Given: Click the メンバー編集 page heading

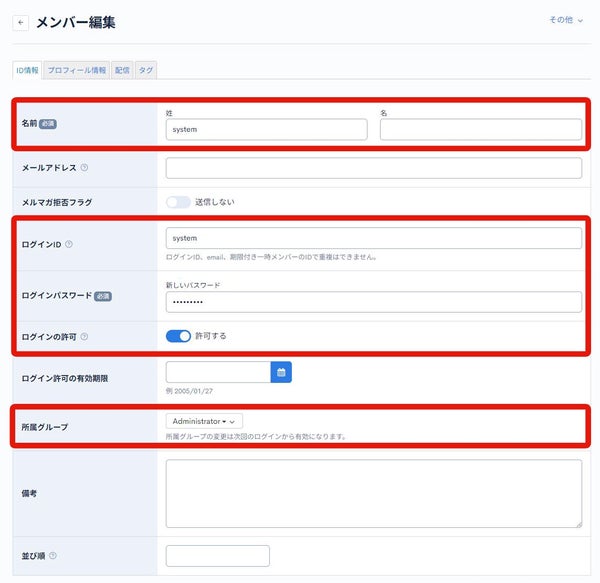Looking at the screenshot, I should [x=76, y=23].
